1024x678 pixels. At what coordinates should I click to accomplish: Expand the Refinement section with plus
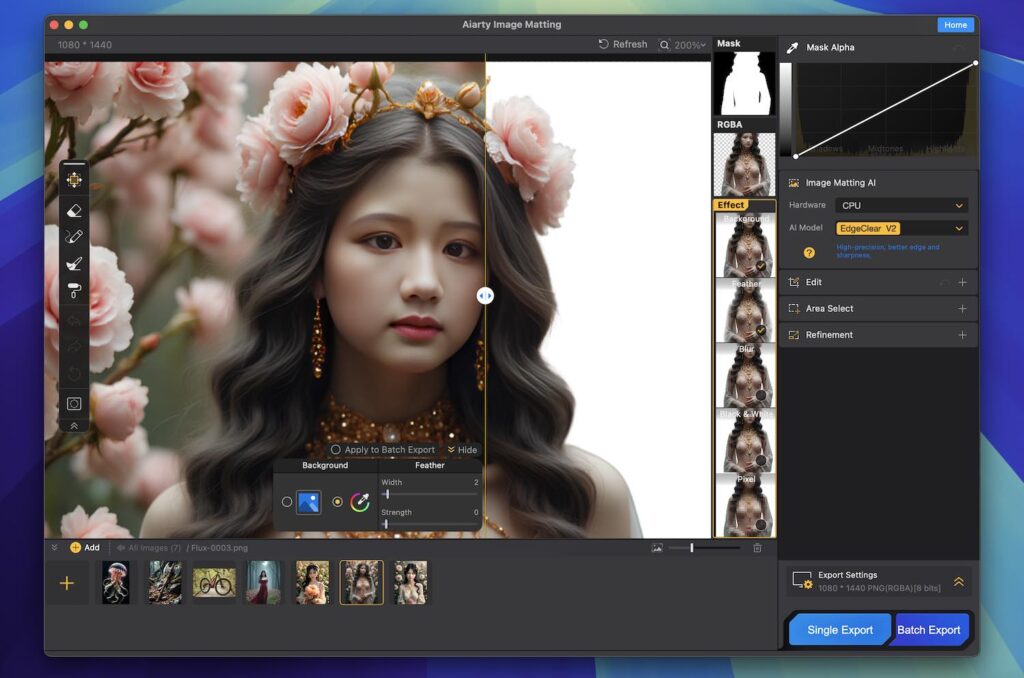coord(962,335)
